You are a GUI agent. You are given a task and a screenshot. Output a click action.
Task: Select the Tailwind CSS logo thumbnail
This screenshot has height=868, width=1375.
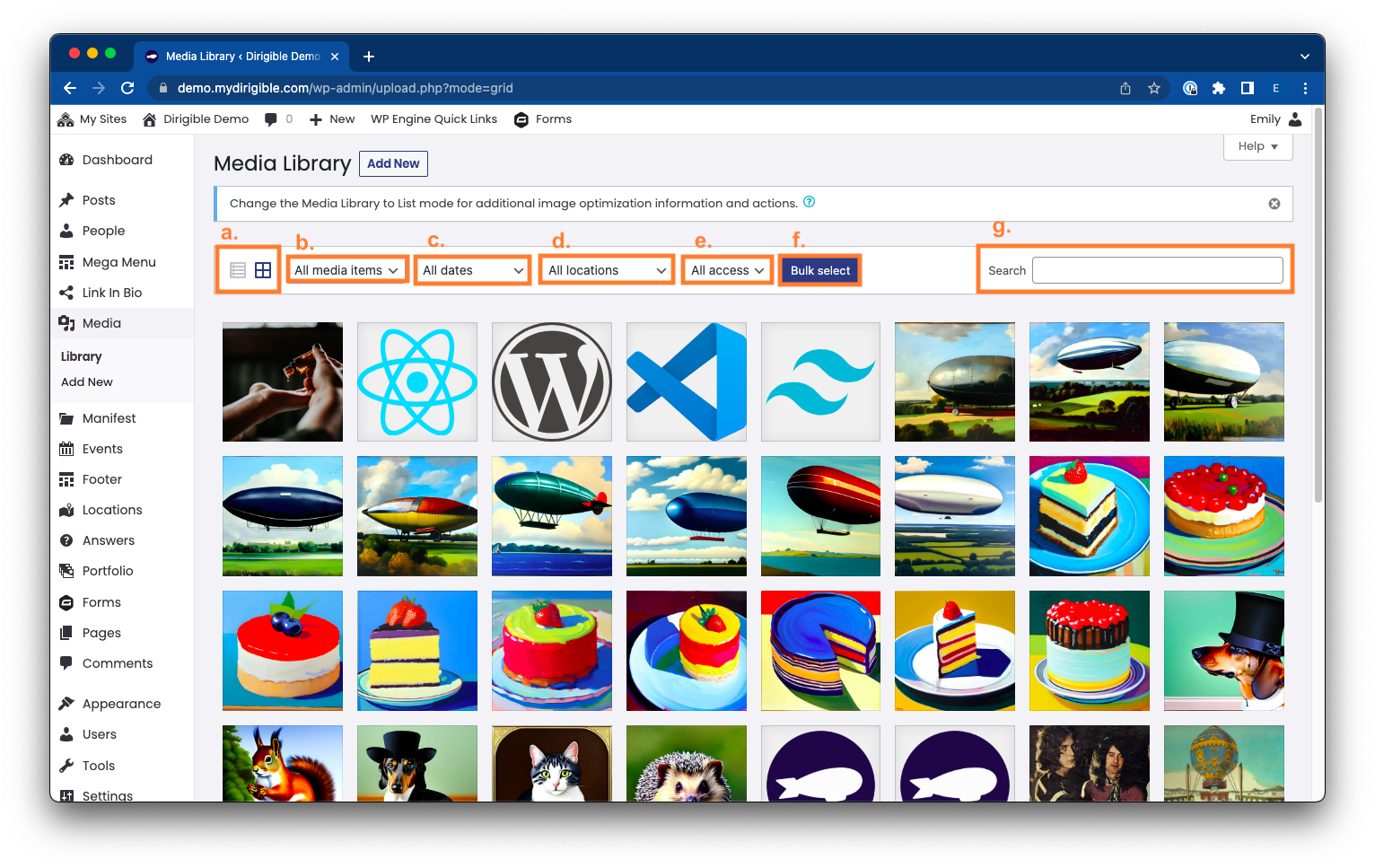820,381
